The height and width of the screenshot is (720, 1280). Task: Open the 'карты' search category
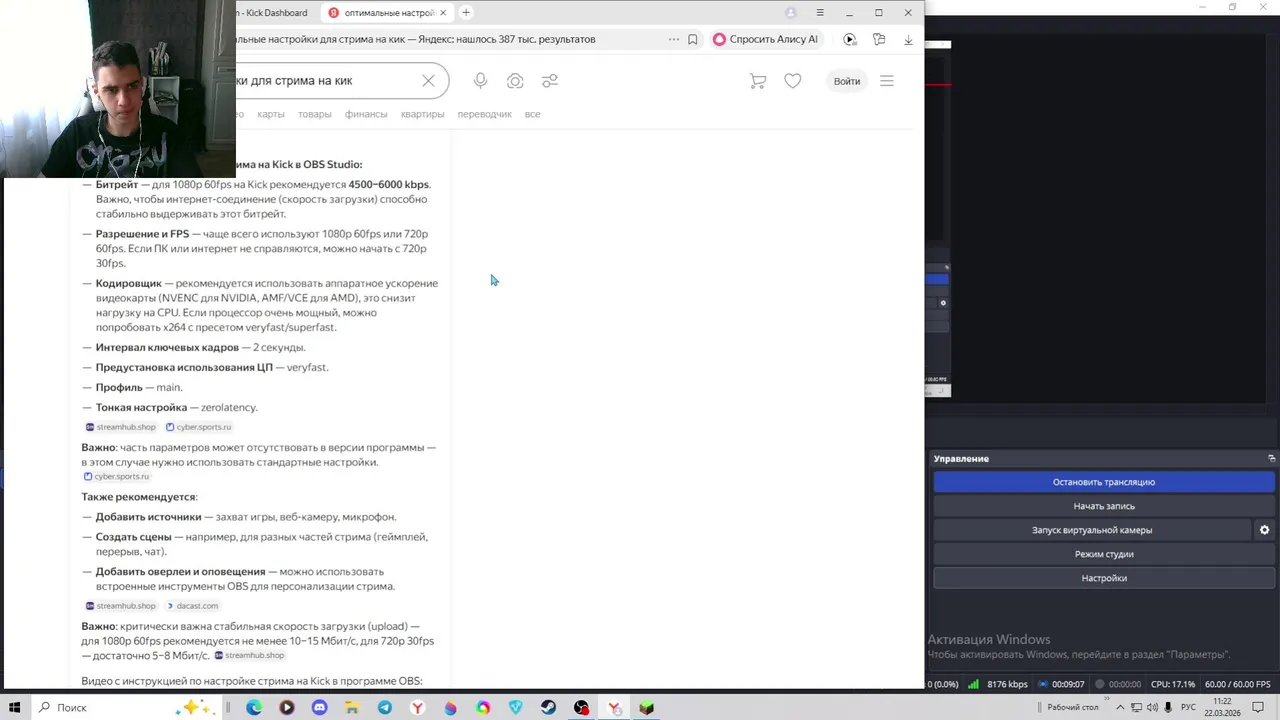tap(271, 114)
